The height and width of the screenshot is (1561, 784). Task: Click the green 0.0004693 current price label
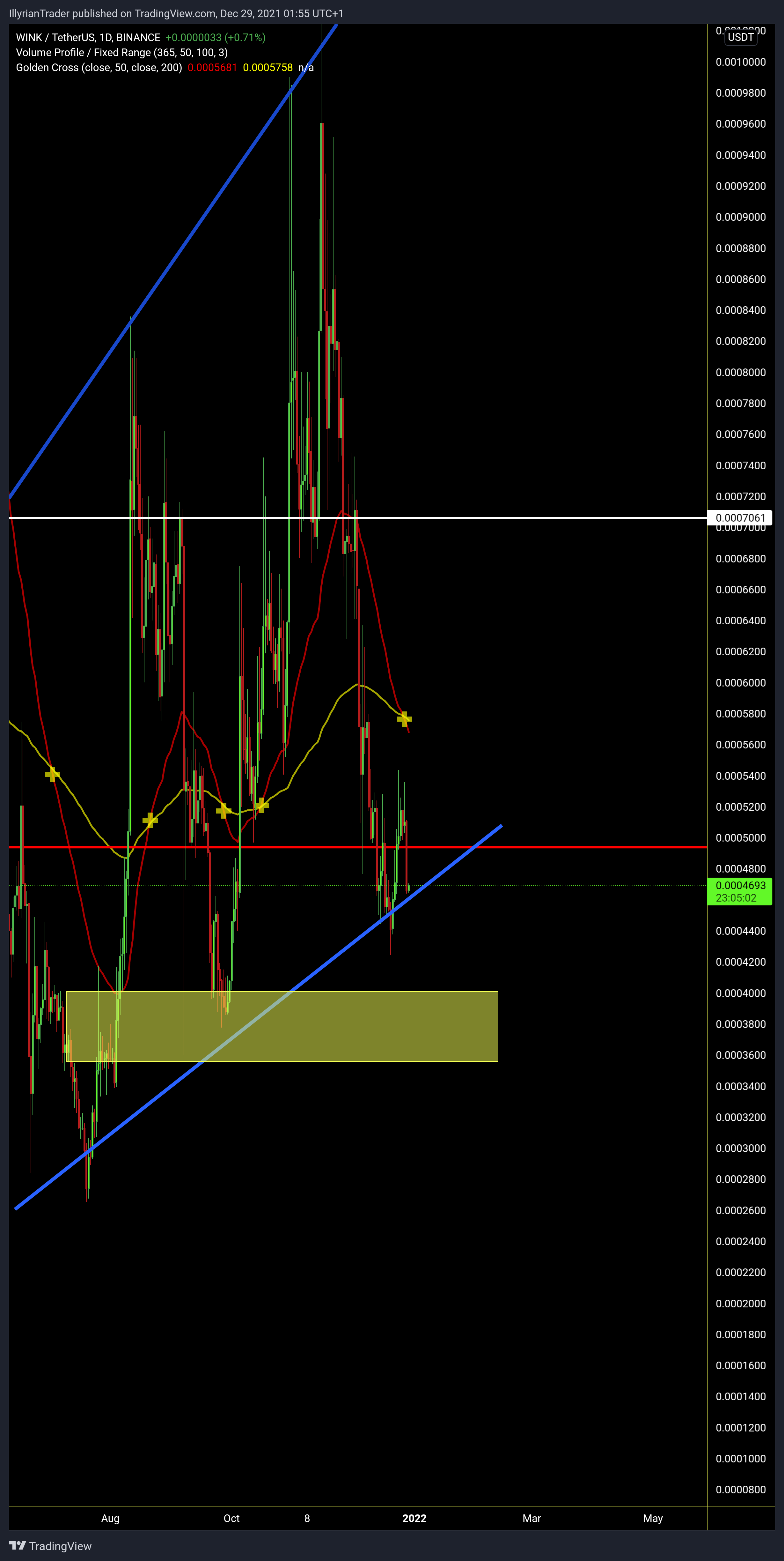coord(740,885)
